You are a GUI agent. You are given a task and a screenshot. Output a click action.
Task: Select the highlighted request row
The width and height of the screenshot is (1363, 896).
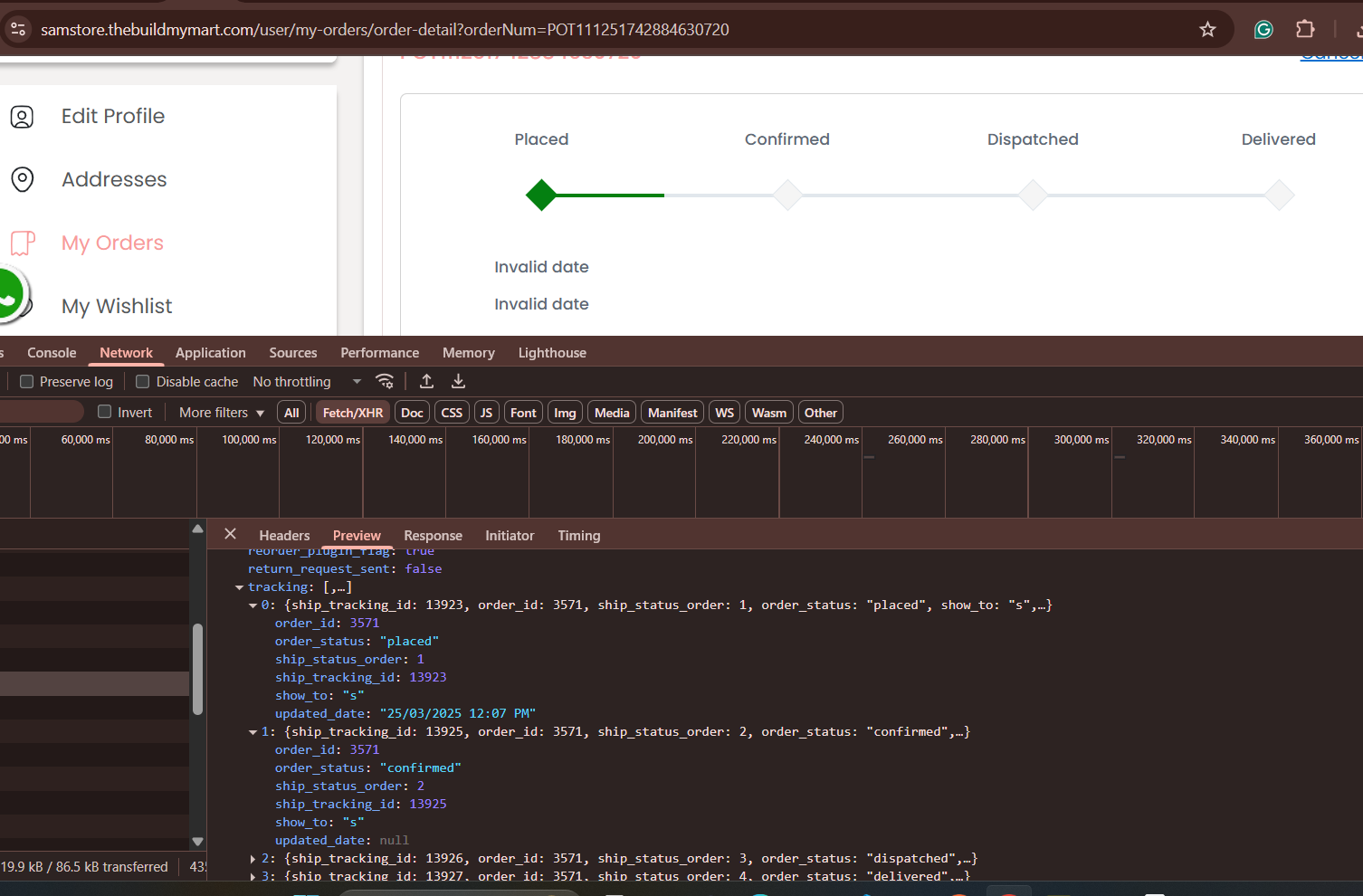(x=94, y=683)
